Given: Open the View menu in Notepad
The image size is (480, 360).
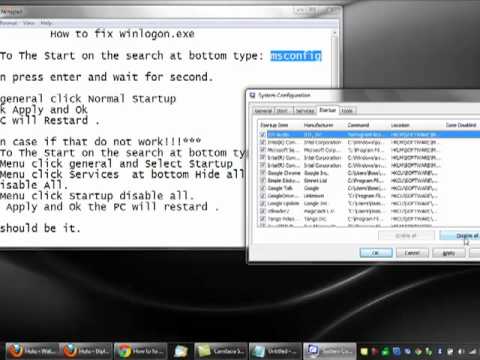Looking at the screenshot, I should pyautogui.click(x=29, y=23).
